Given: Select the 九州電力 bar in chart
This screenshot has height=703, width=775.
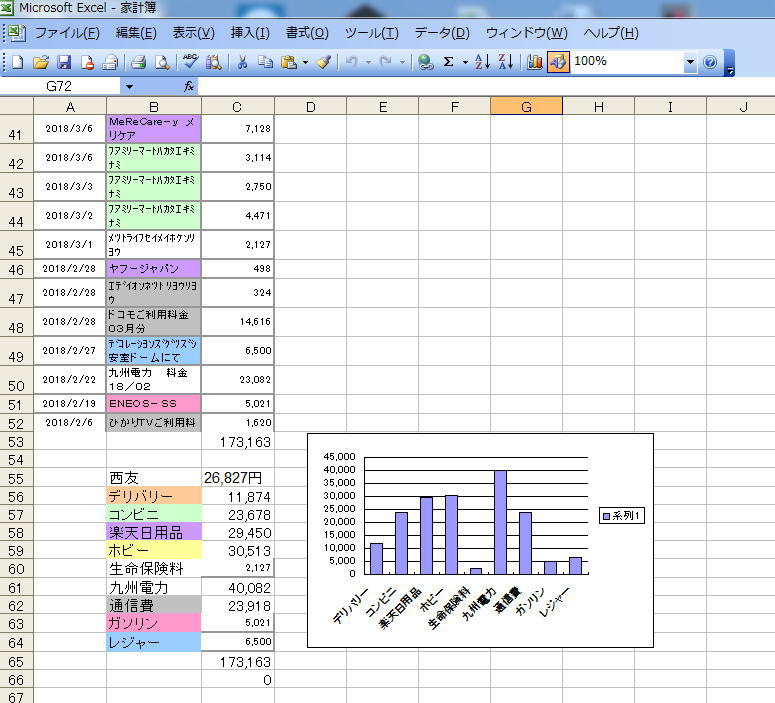Looking at the screenshot, I should tap(500, 522).
